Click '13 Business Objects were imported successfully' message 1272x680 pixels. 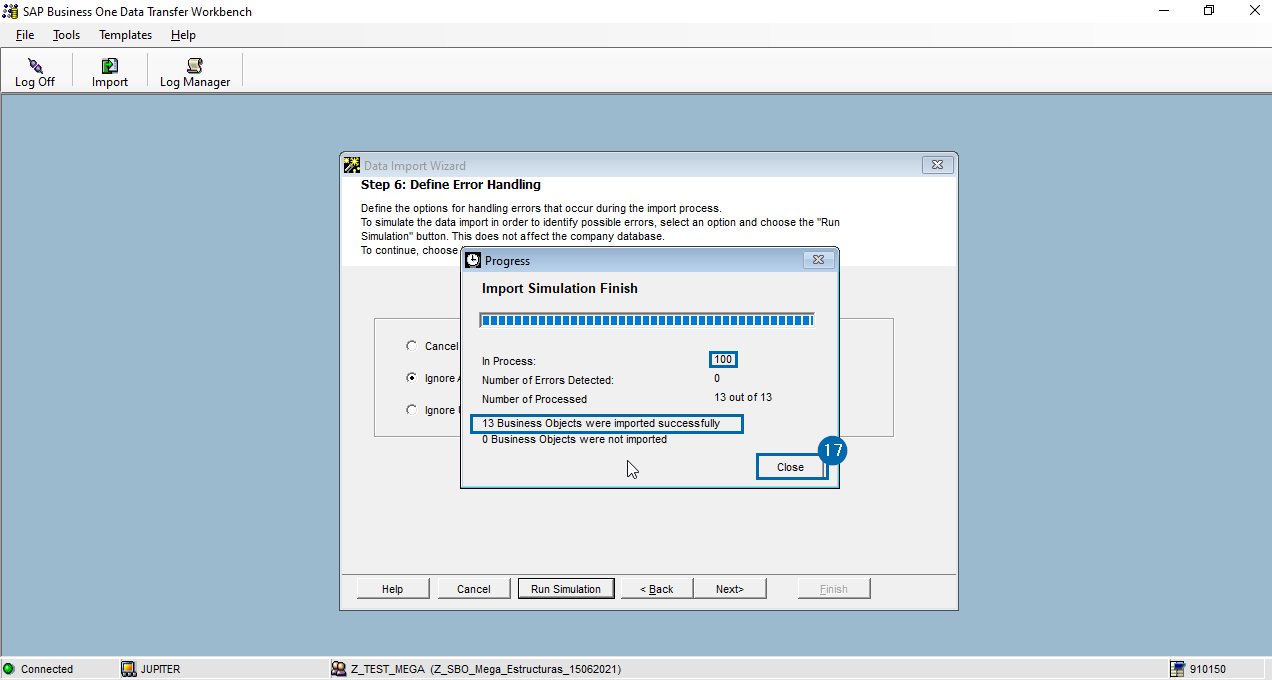point(601,423)
